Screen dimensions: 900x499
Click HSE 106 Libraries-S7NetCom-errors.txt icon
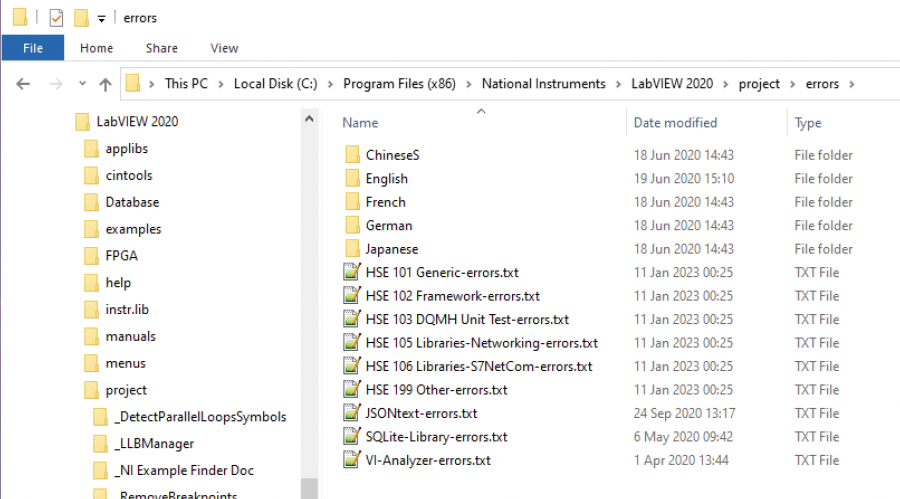click(x=352, y=366)
